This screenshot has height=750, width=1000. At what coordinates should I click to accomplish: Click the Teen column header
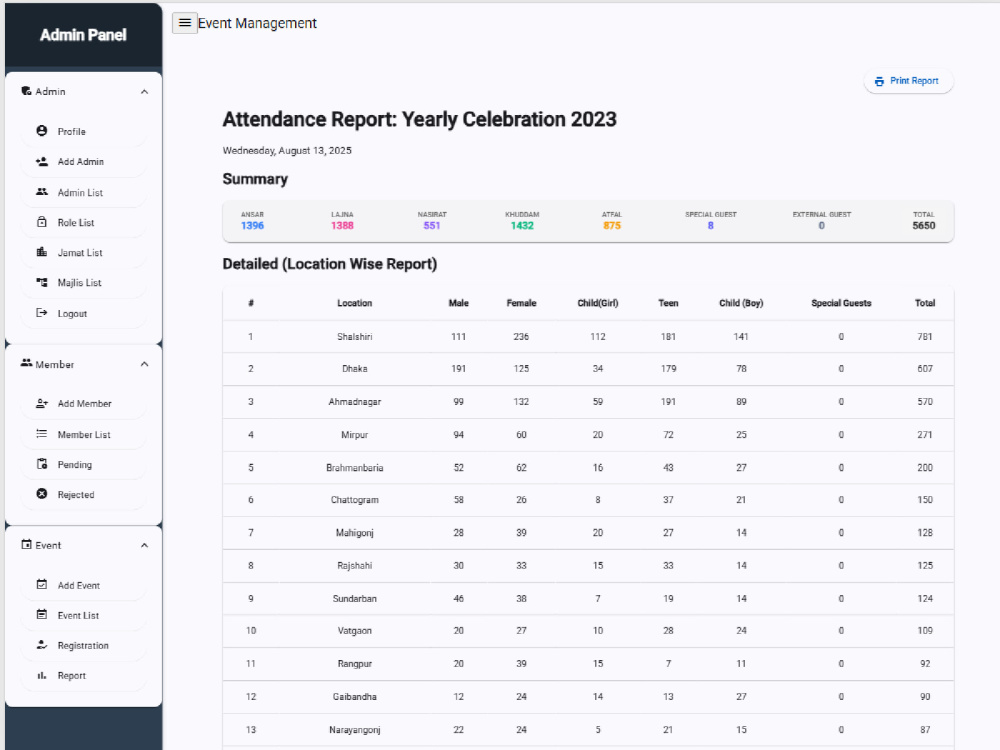tap(668, 303)
